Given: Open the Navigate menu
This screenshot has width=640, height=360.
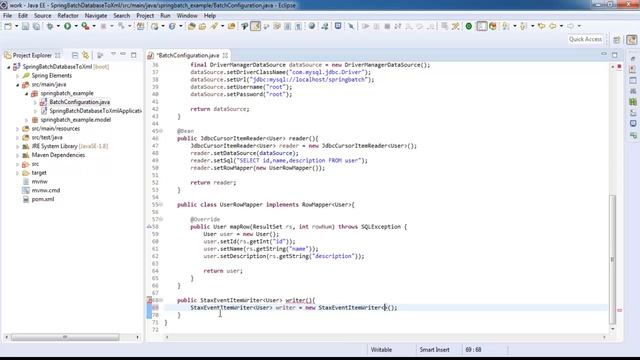Looking at the screenshot, I should (x=96, y=16).
